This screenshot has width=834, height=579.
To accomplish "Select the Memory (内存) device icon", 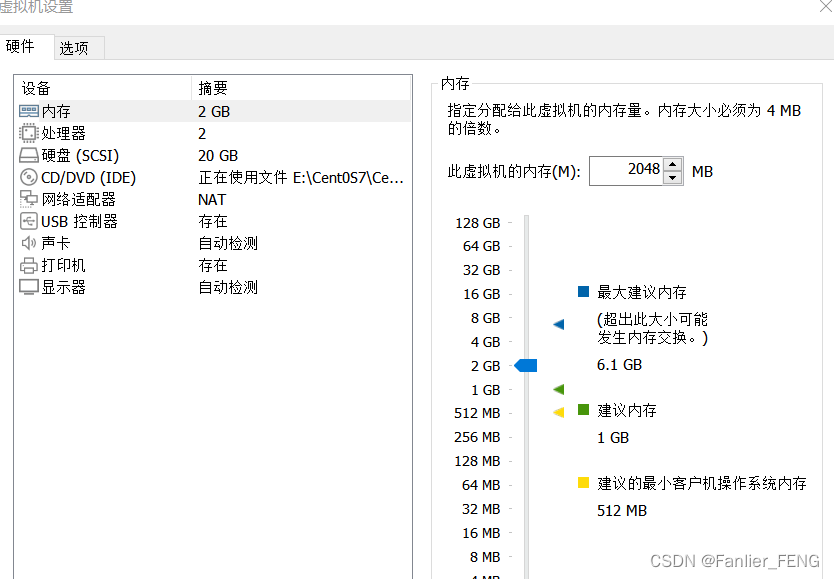I will (30, 110).
